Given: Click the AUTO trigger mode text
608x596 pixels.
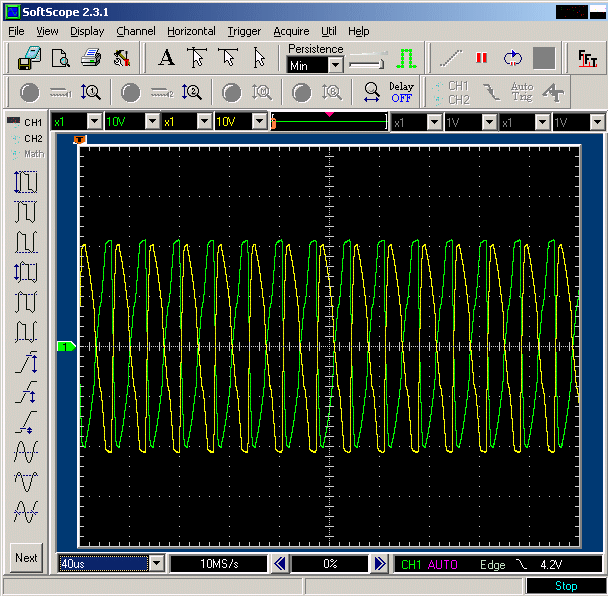Looking at the screenshot, I should click(x=442, y=565).
